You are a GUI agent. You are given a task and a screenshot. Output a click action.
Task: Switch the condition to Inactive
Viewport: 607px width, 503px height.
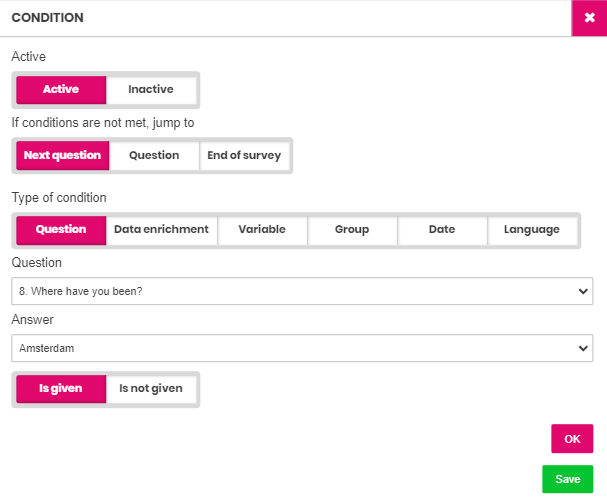click(x=151, y=89)
